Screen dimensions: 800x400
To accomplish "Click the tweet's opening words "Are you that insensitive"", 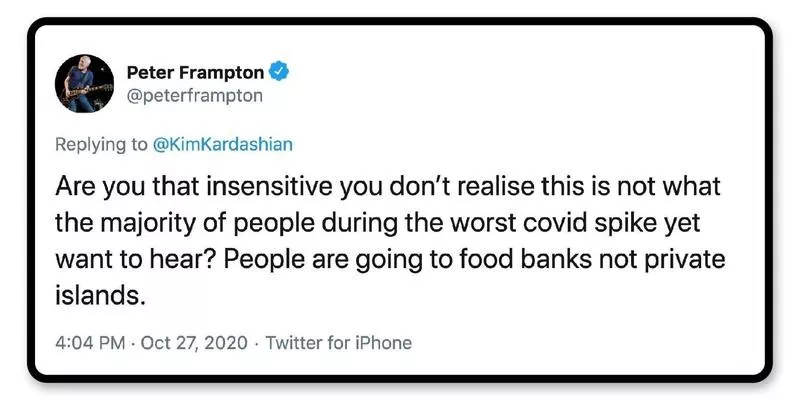I will point(171,188).
